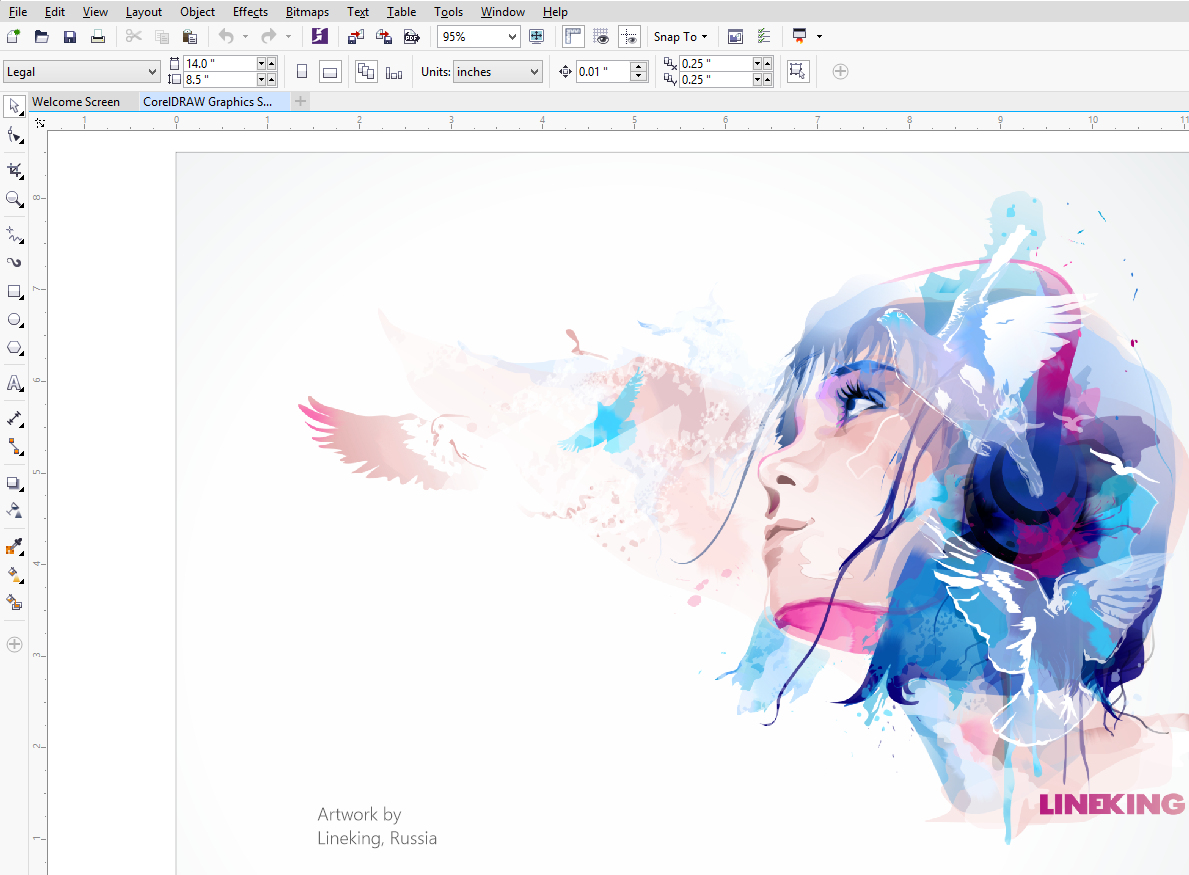Open the Welcome Screen icon in toolbar

735,36
